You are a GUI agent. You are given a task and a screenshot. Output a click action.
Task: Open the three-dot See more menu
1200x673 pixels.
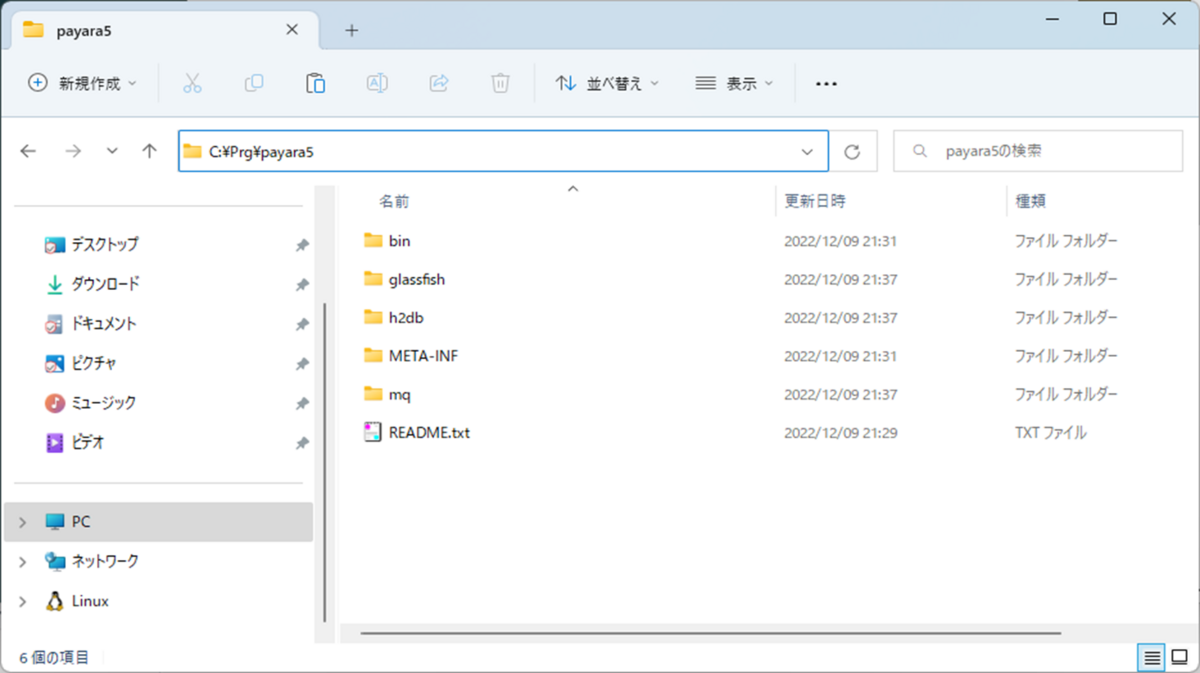(x=826, y=84)
